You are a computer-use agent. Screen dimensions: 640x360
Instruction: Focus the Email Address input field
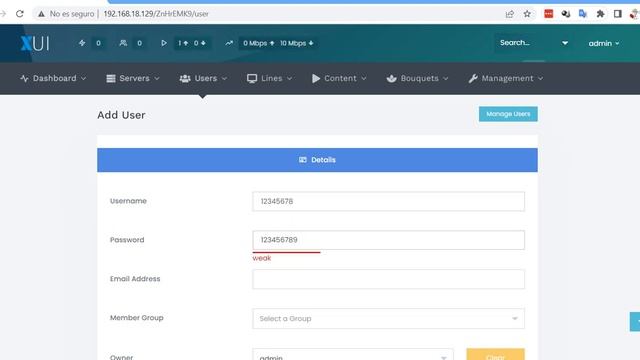pos(388,279)
